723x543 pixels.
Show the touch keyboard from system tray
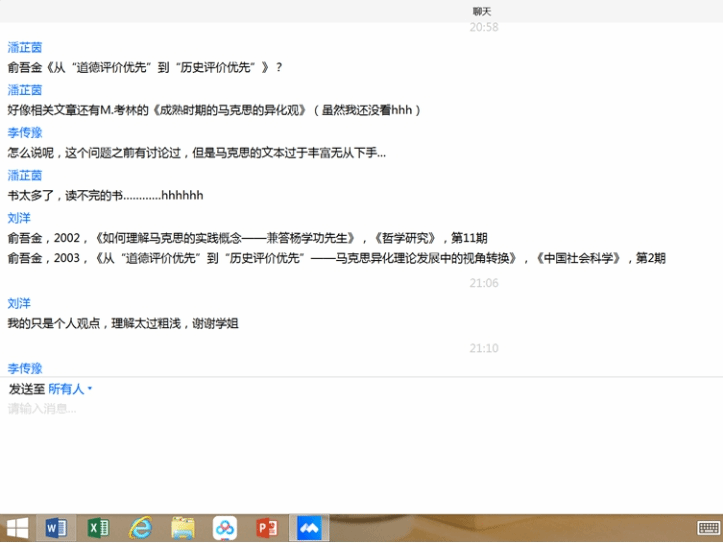707,528
